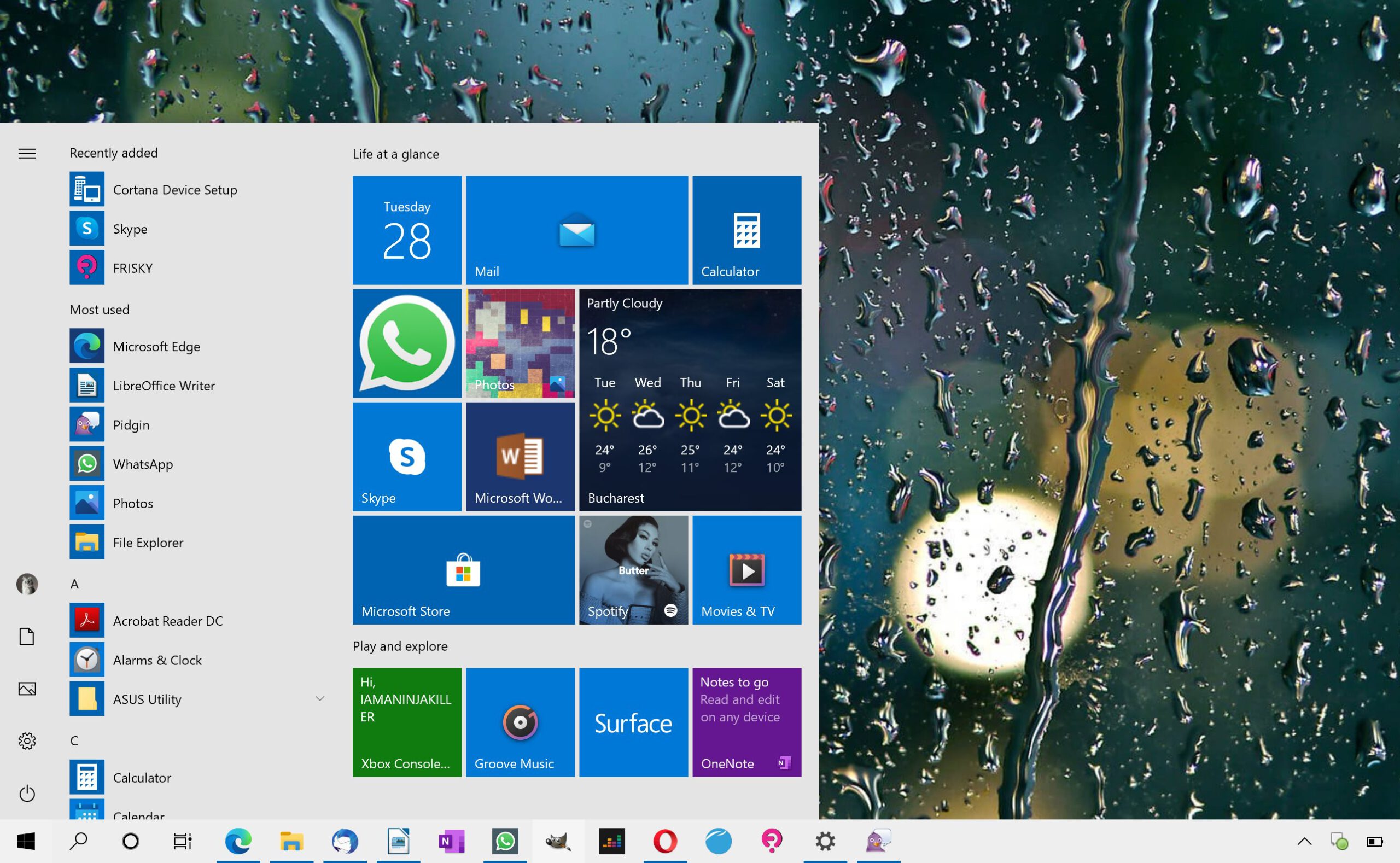
Task: Launch the Calculator tile
Action: (747, 230)
